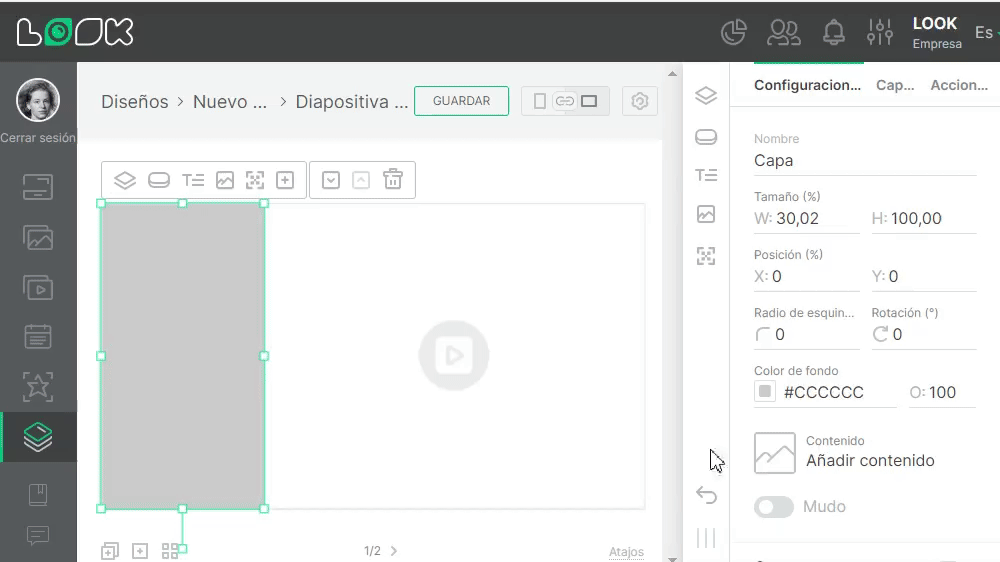The image size is (1000, 562).
Task: Delete the selected layer with trash icon
Action: tap(393, 179)
